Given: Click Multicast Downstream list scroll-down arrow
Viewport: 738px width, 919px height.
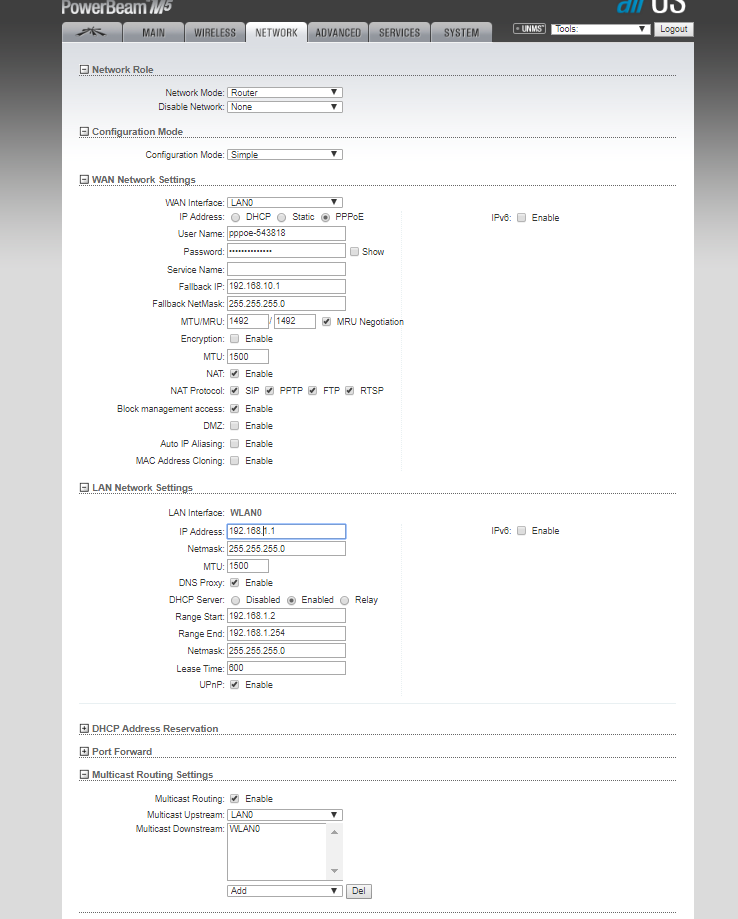Looking at the screenshot, I should pyautogui.click(x=334, y=871).
